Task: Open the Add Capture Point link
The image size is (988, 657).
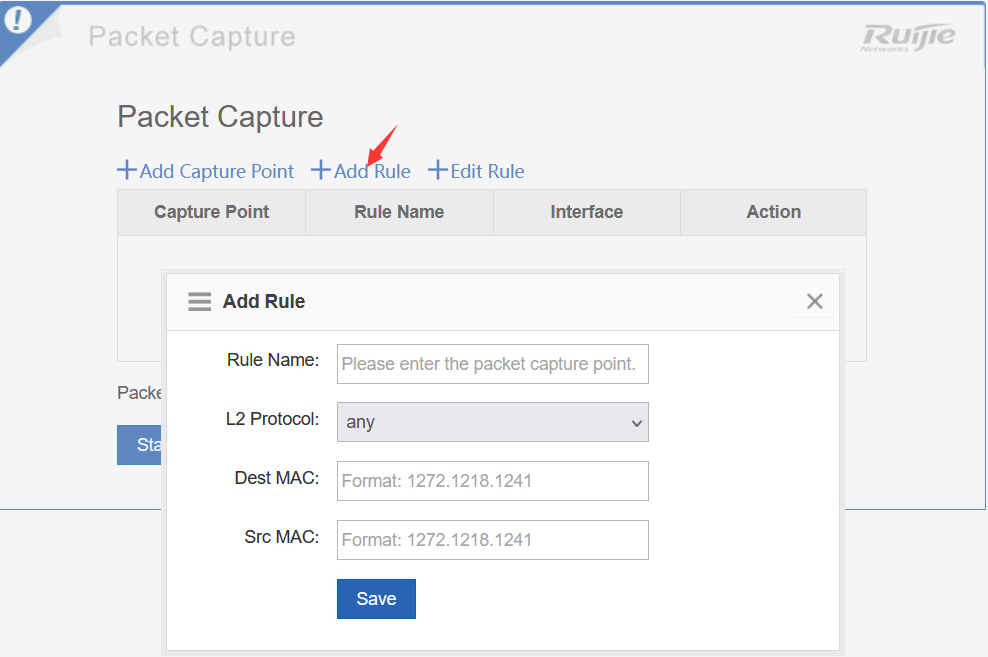Action: pos(216,171)
